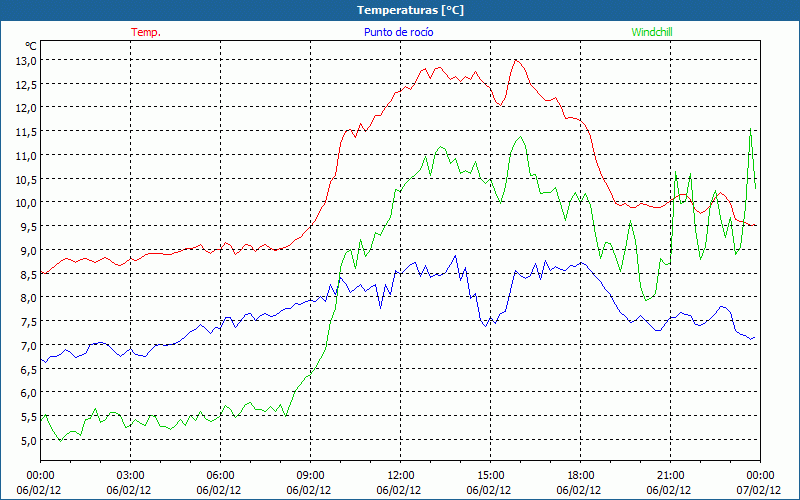The height and width of the screenshot is (500, 800).
Task: Click the 12,5 y-axis value
Action: tap(26, 84)
